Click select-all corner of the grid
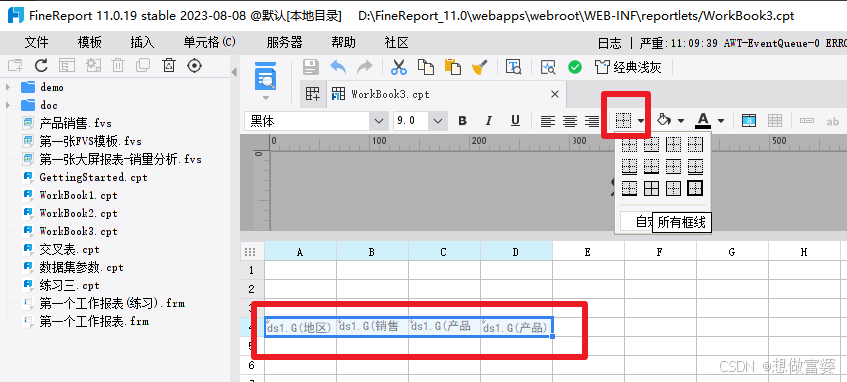847x382 pixels. 250,252
